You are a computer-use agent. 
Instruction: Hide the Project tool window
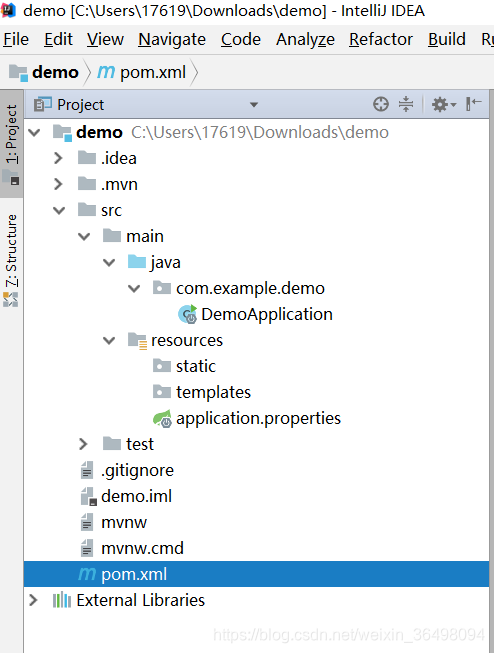pyautogui.click(x=474, y=104)
